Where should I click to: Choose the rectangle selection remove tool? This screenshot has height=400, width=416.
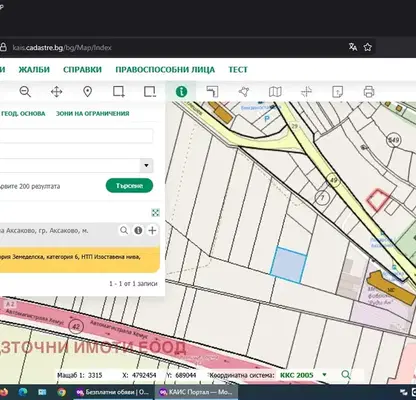[150, 91]
